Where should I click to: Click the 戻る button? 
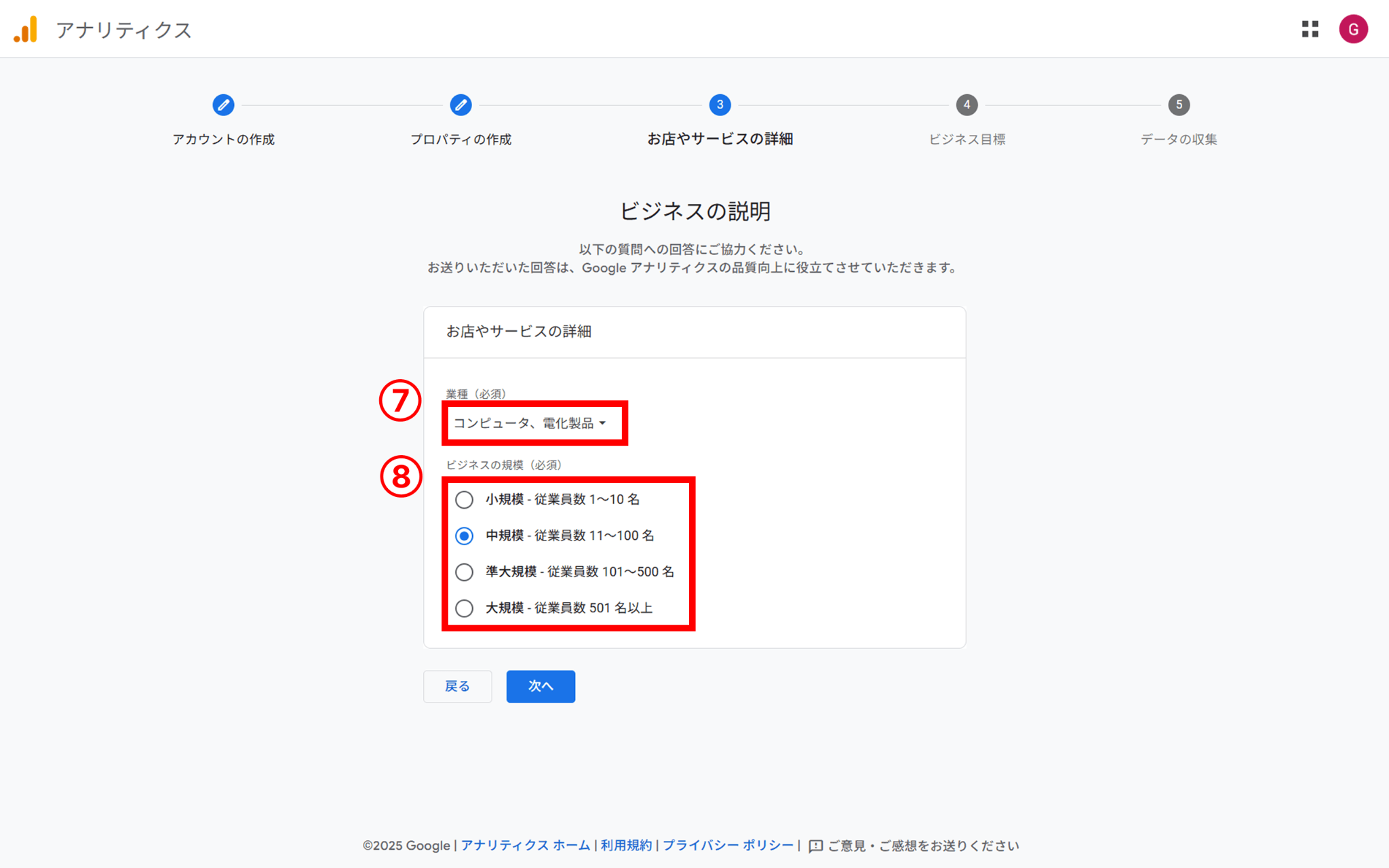457,686
